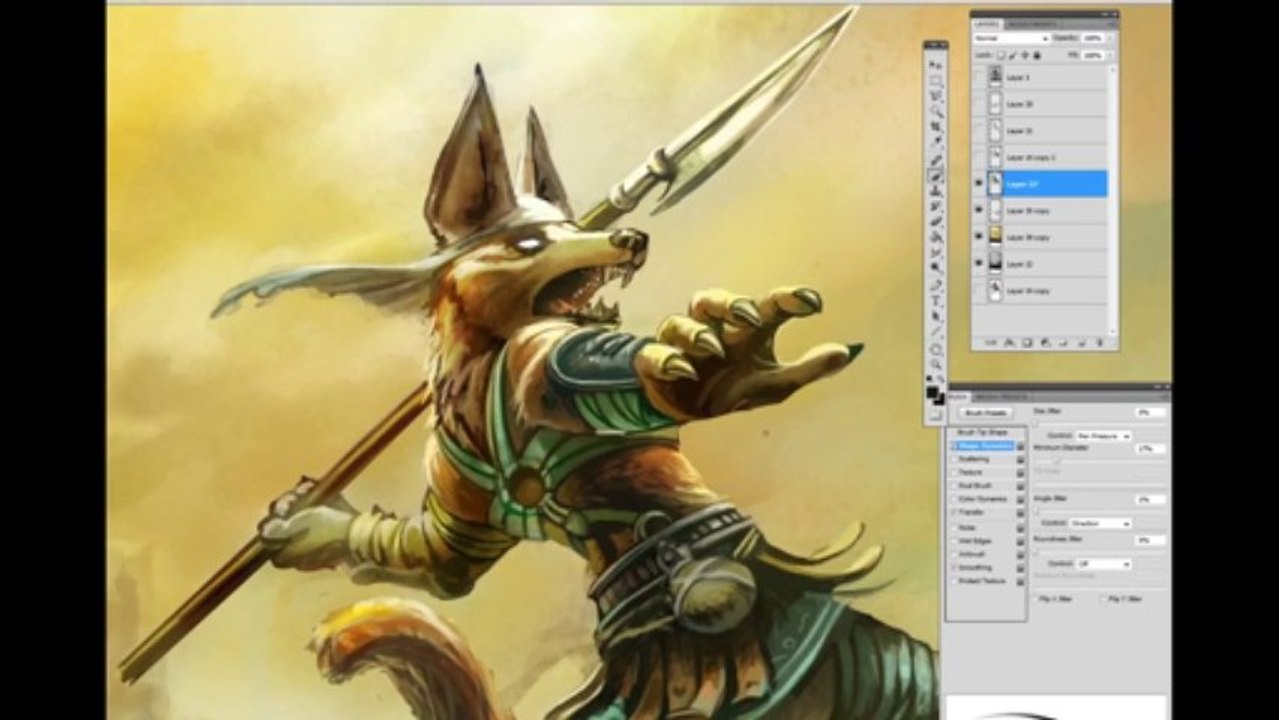Image resolution: width=1279 pixels, height=720 pixels.
Task: Enable Dual Brush checkbox
Action: coord(953,486)
